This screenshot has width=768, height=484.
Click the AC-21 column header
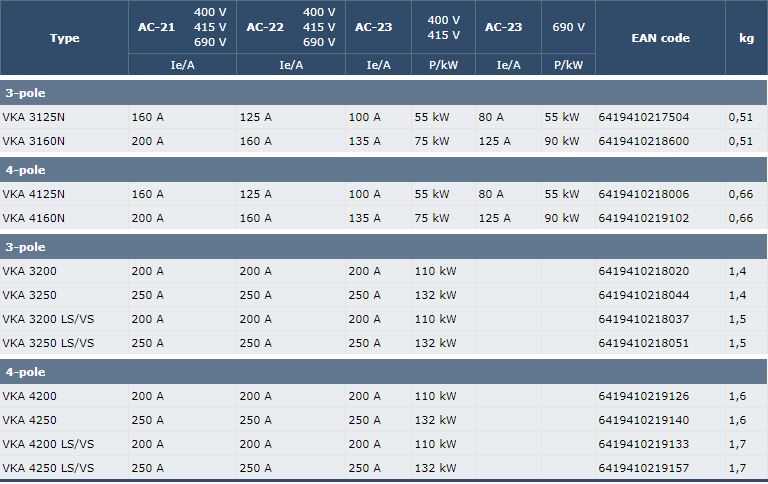click(156, 27)
